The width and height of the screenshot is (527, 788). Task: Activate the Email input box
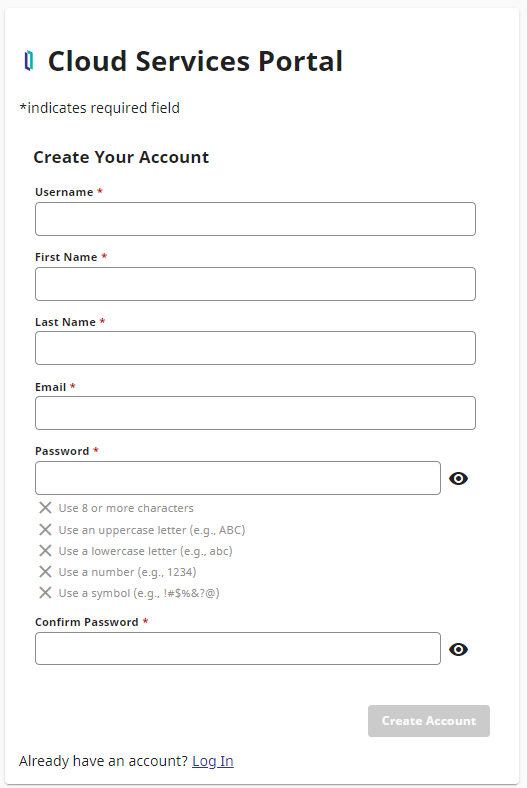[x=255, y=413]
